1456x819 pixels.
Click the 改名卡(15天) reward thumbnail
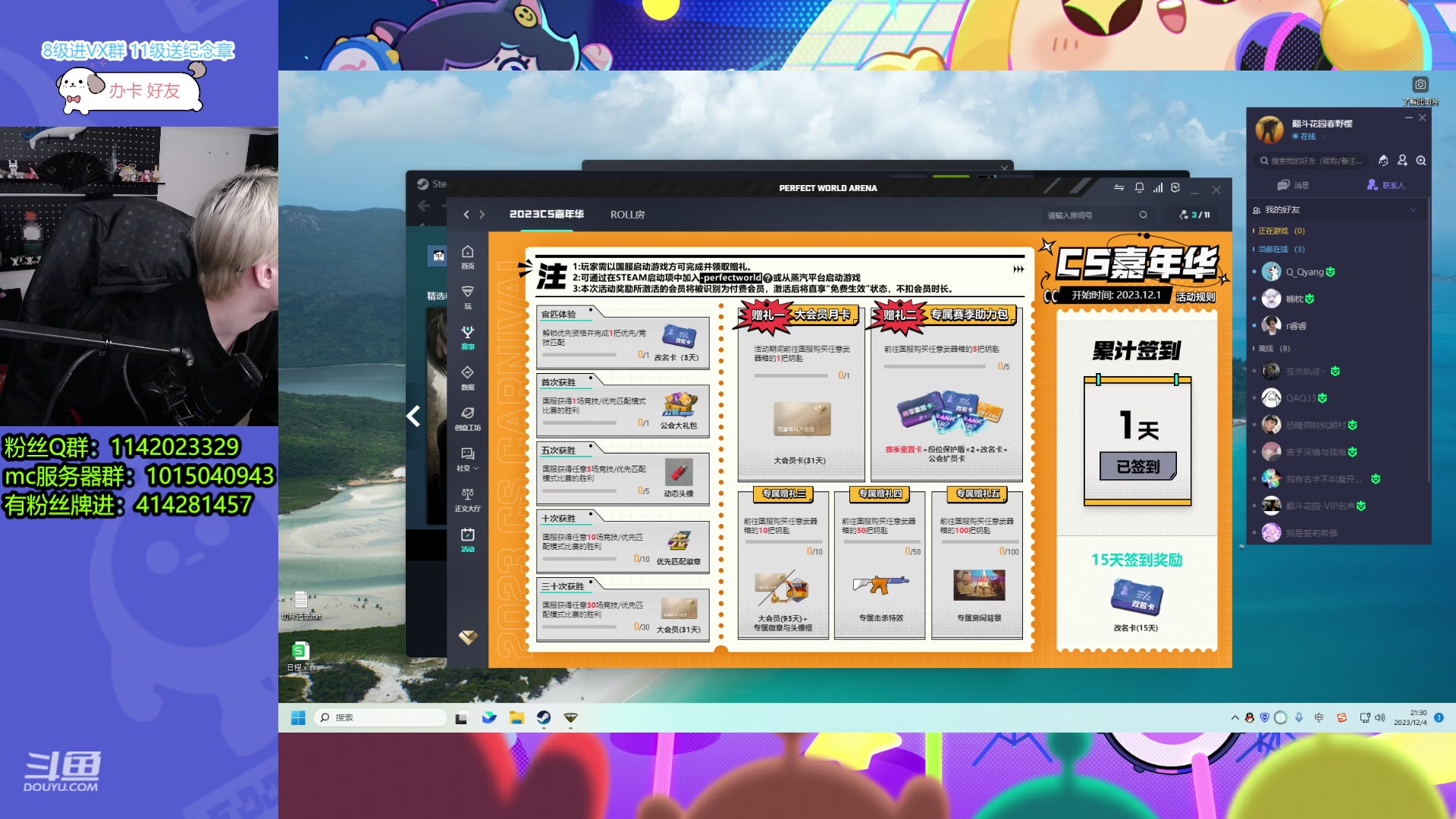coord(1136,598)
